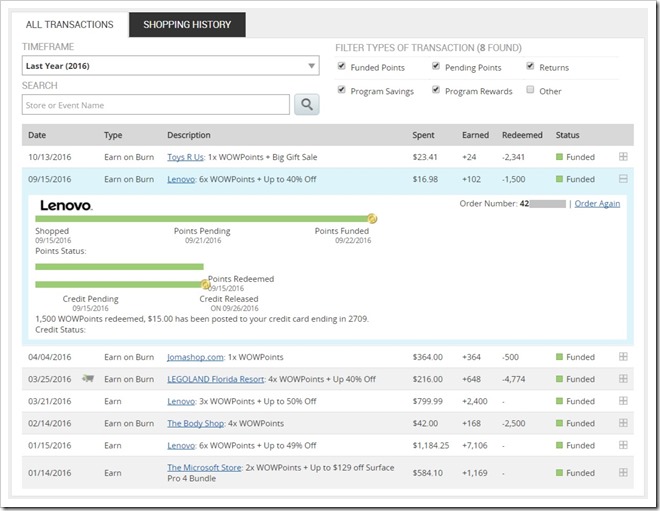The height and width of the screenshot is (511, 660).
Task: Click the Points Status green bar
Action: pyautogui.click(x=120, y=266)
